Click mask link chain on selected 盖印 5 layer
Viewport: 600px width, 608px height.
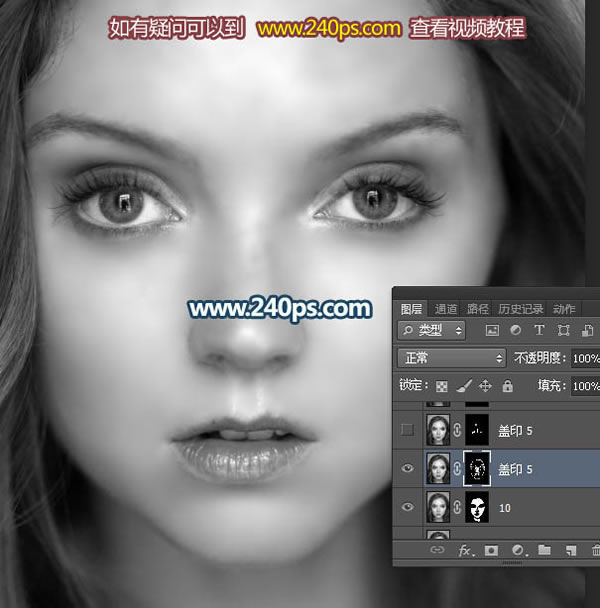[457, 468]
